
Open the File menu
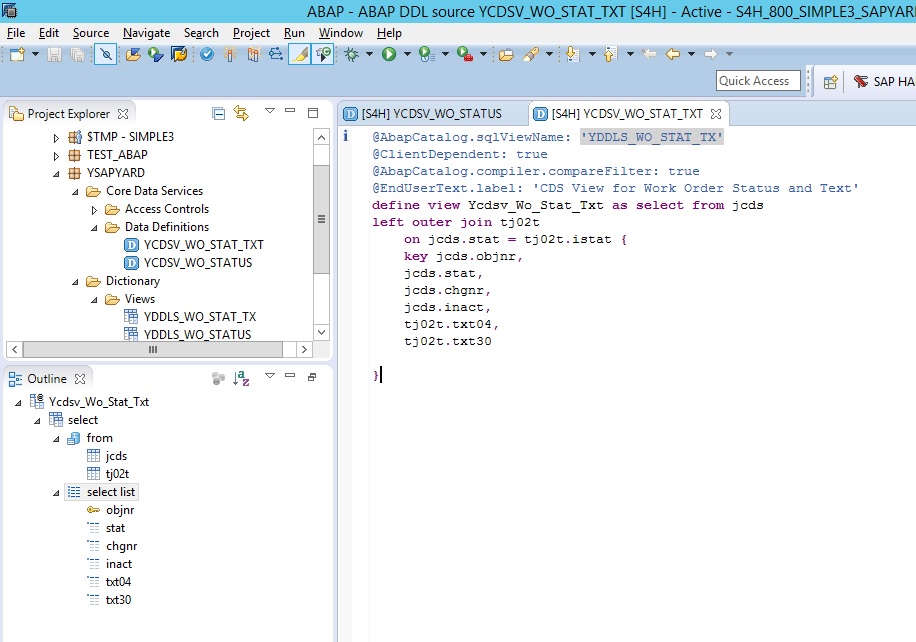click(16, 33)
